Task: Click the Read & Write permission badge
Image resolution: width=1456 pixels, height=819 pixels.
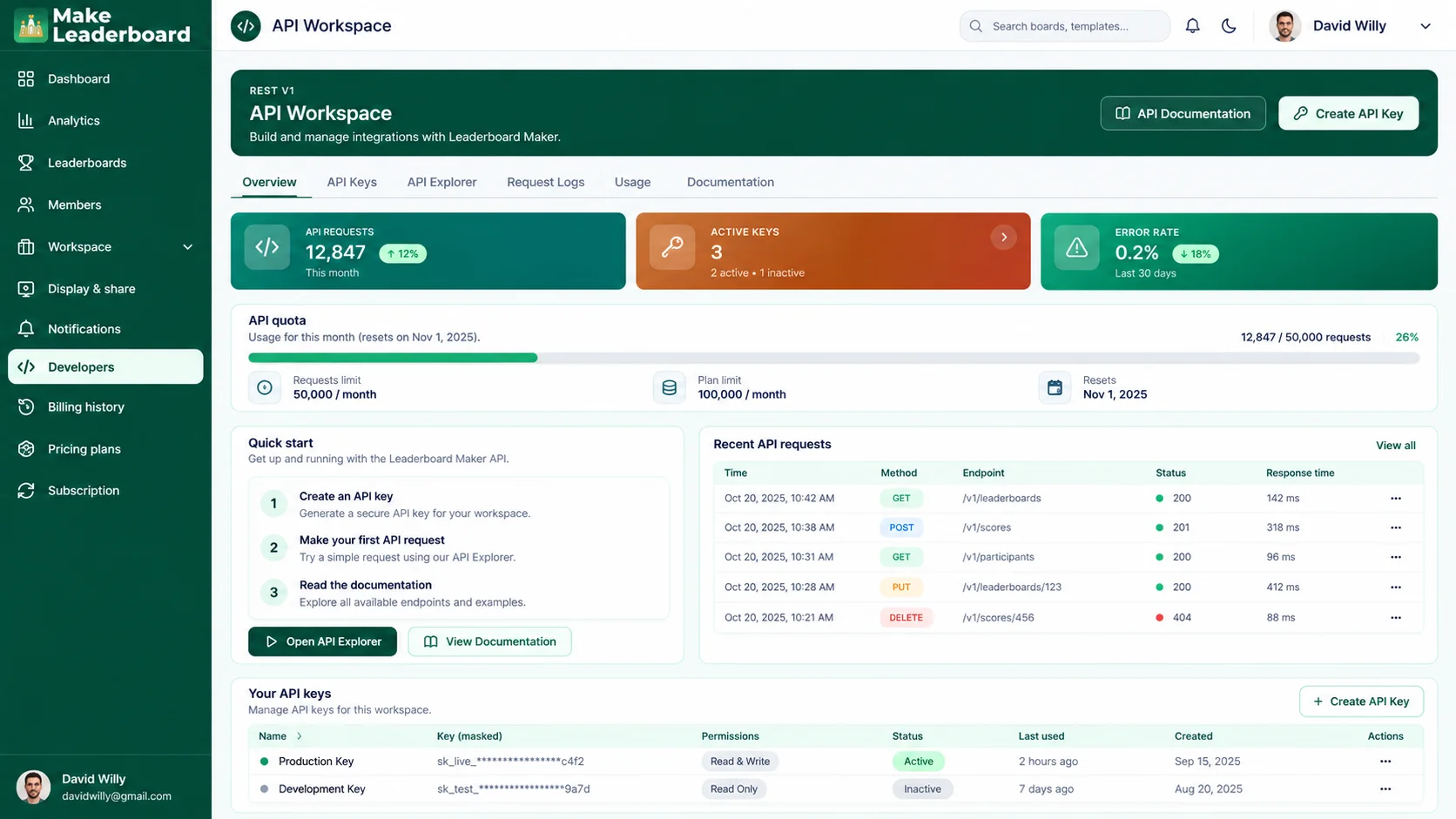Action: tap(739, 762)
